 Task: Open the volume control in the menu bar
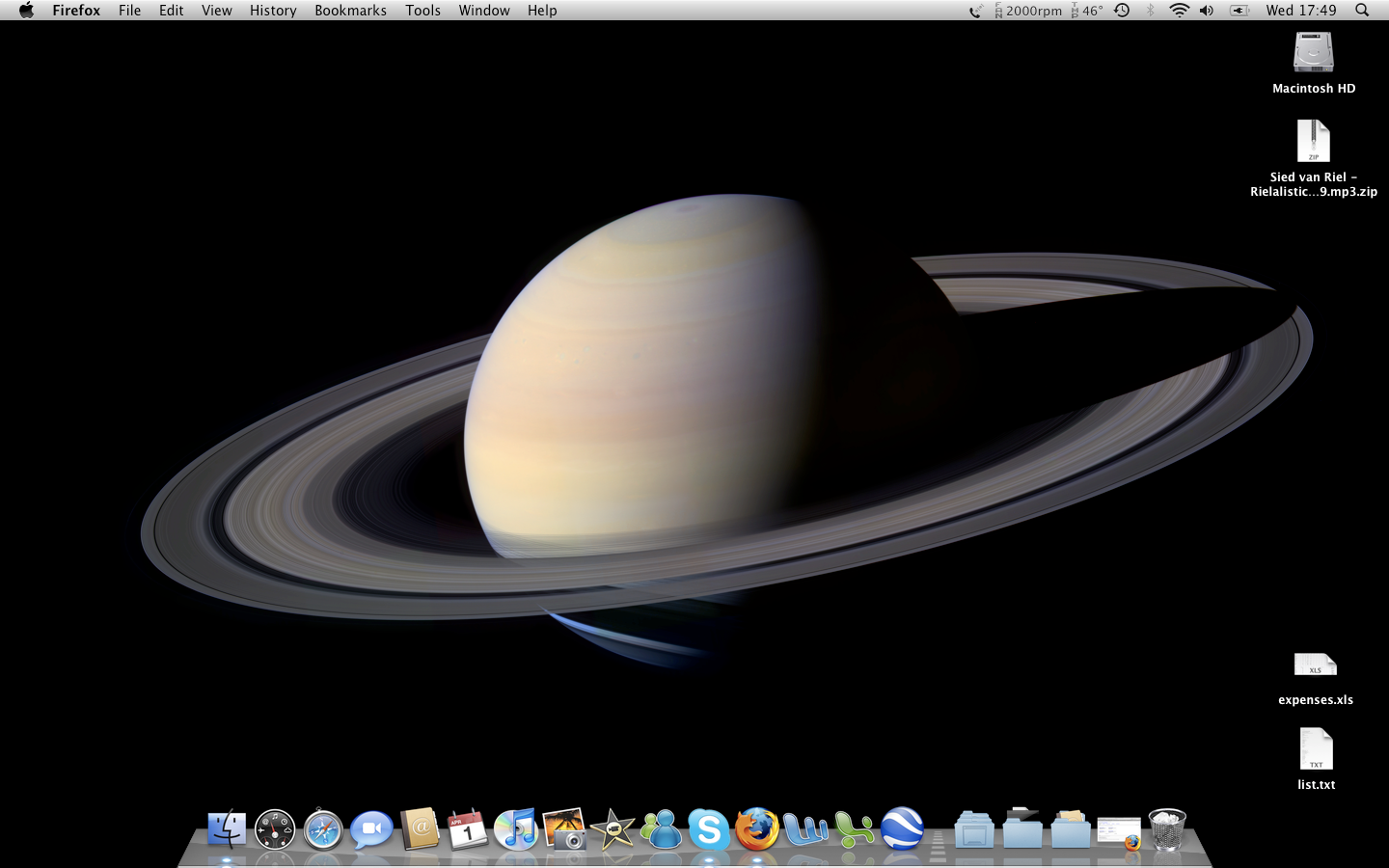1207,11
